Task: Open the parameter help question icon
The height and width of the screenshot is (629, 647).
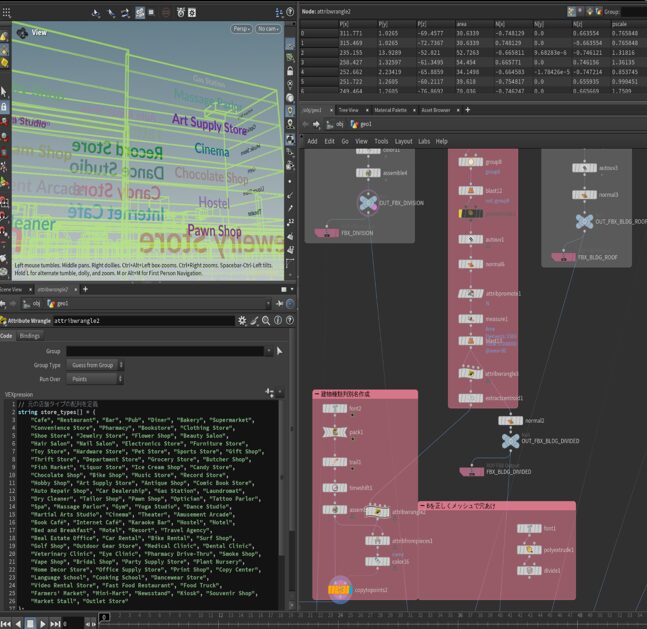Action: tap(290, 321)
